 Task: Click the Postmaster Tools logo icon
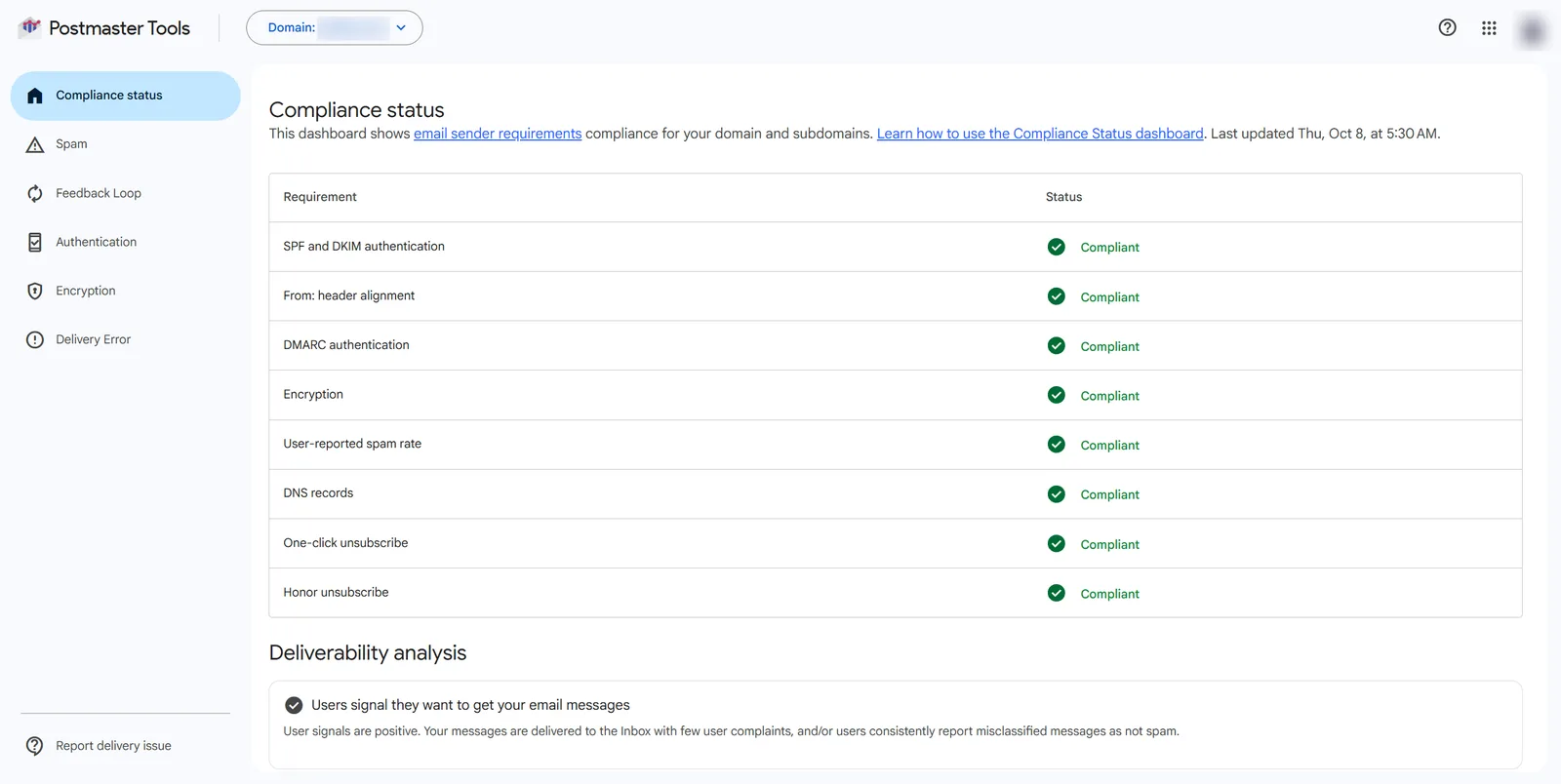click(x=30, y=27)
